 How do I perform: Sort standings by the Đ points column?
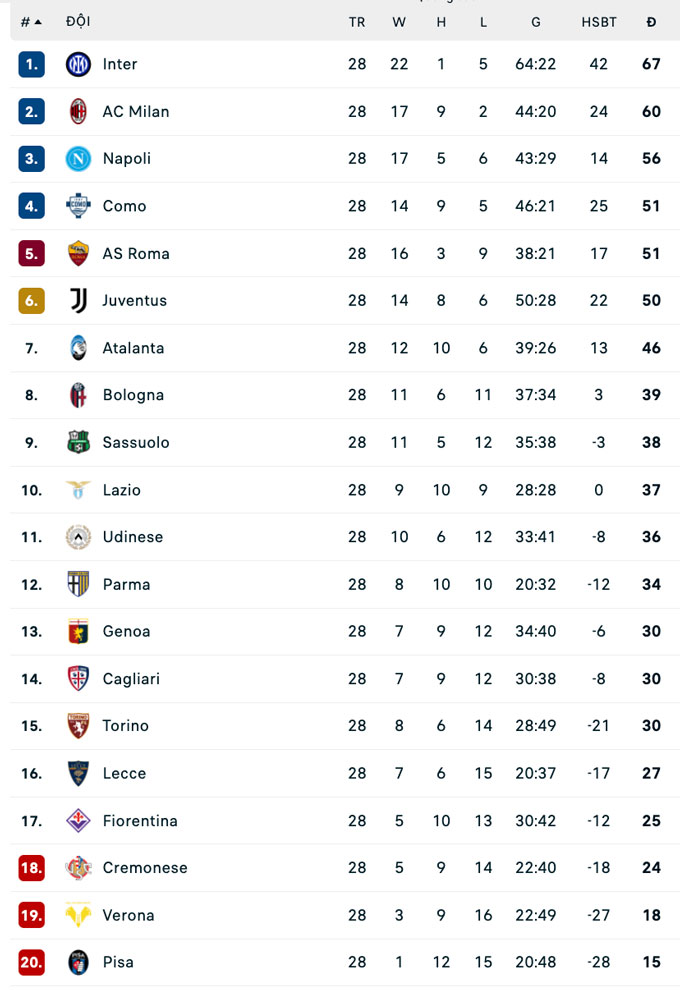point(651,22)
